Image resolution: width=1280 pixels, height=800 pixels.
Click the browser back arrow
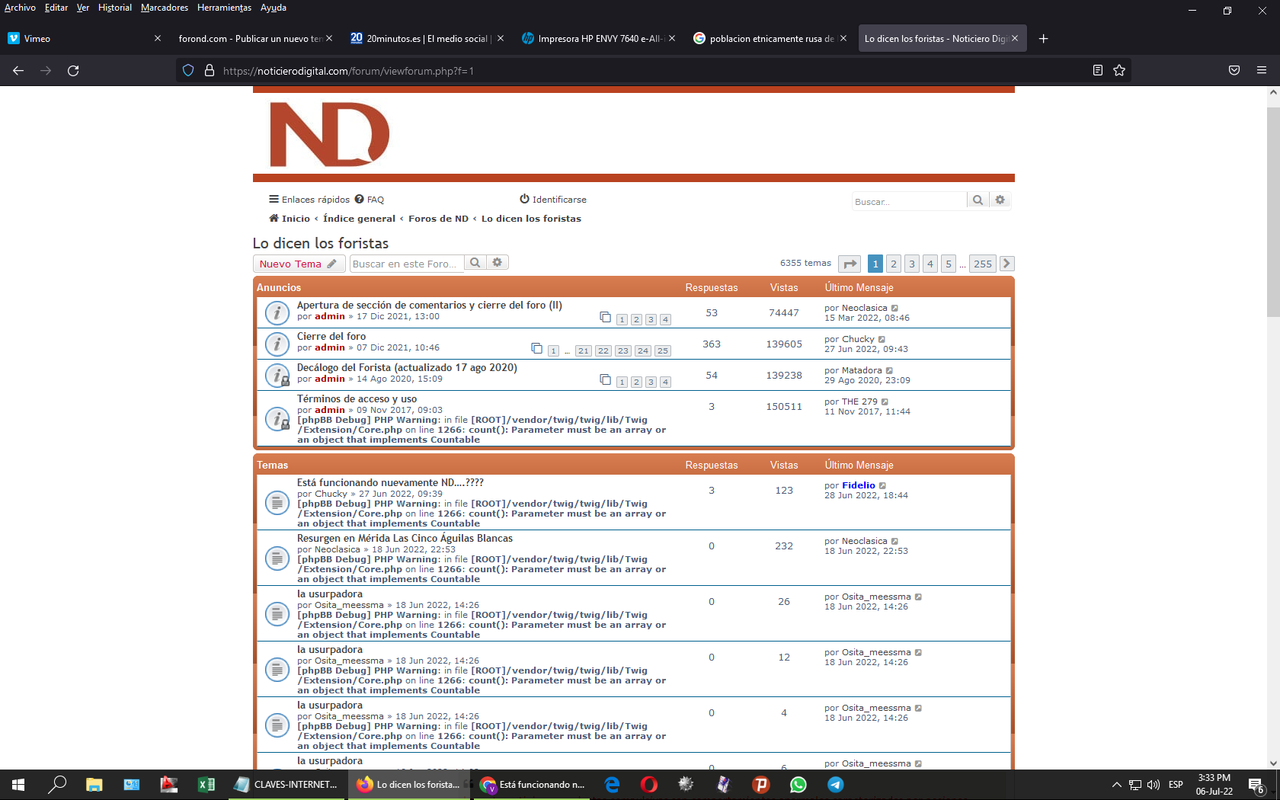click(18, 71)
